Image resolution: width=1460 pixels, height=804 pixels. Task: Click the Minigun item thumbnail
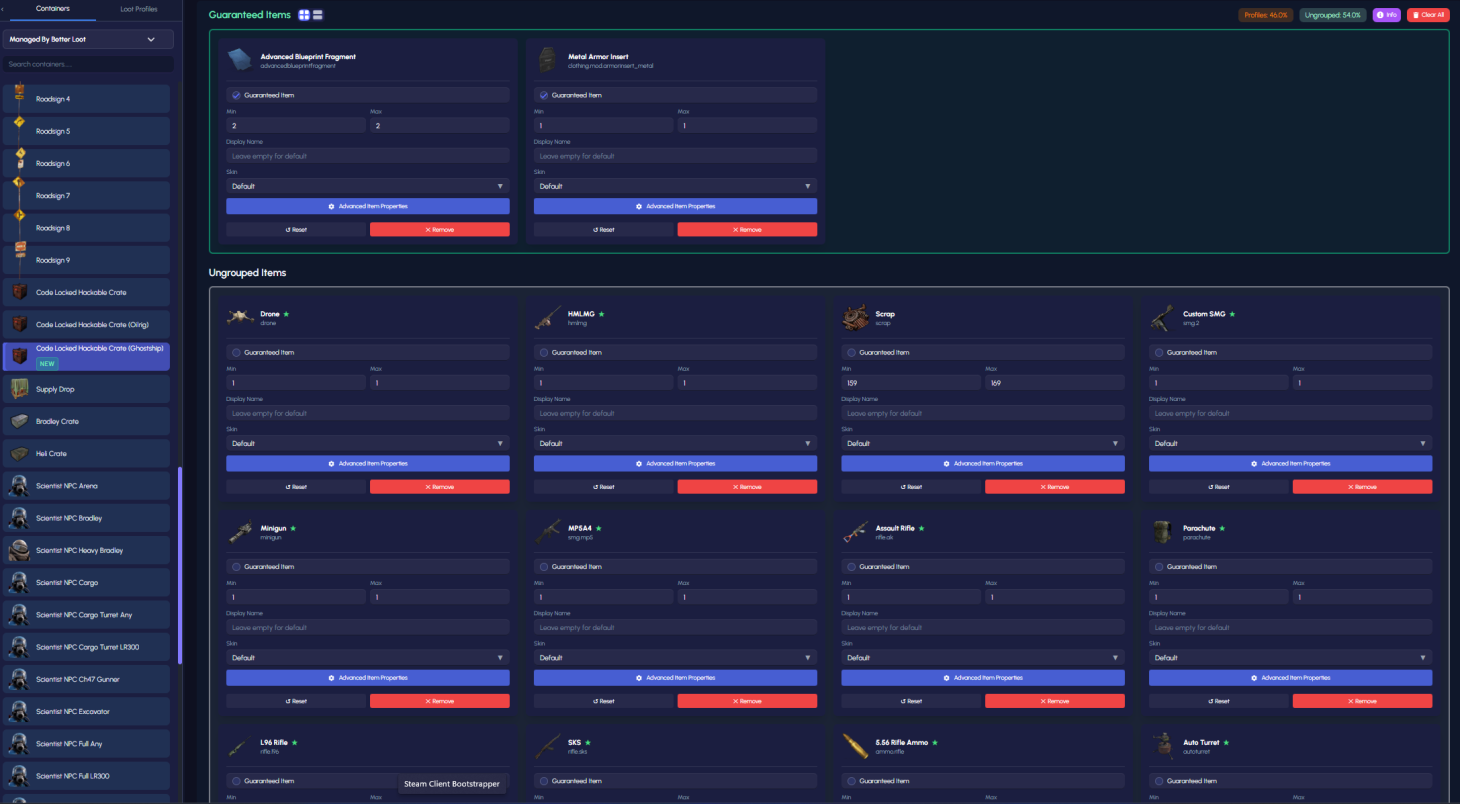click(241, 532)
